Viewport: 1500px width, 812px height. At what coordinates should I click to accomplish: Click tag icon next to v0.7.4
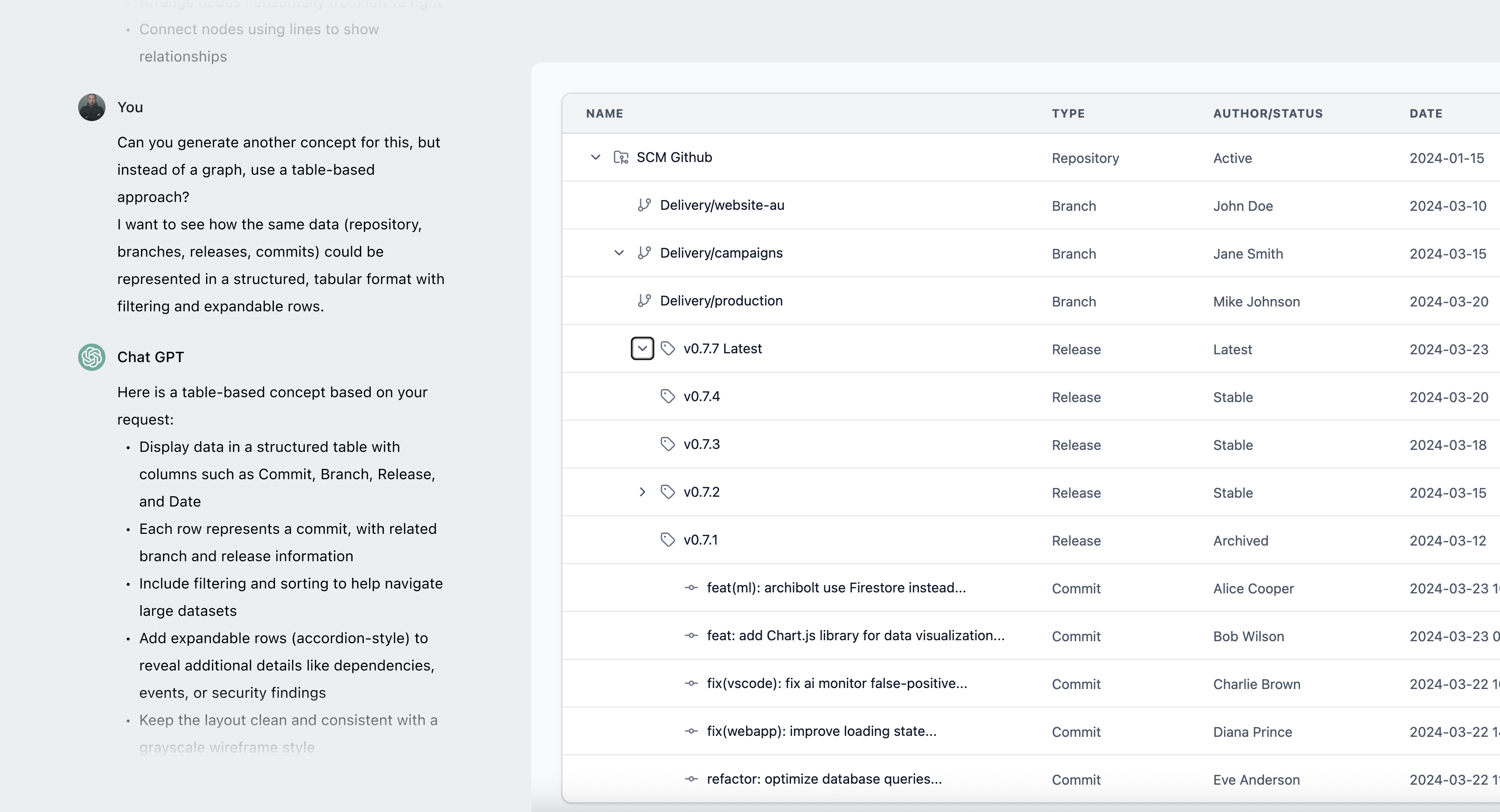click(668, 396)
